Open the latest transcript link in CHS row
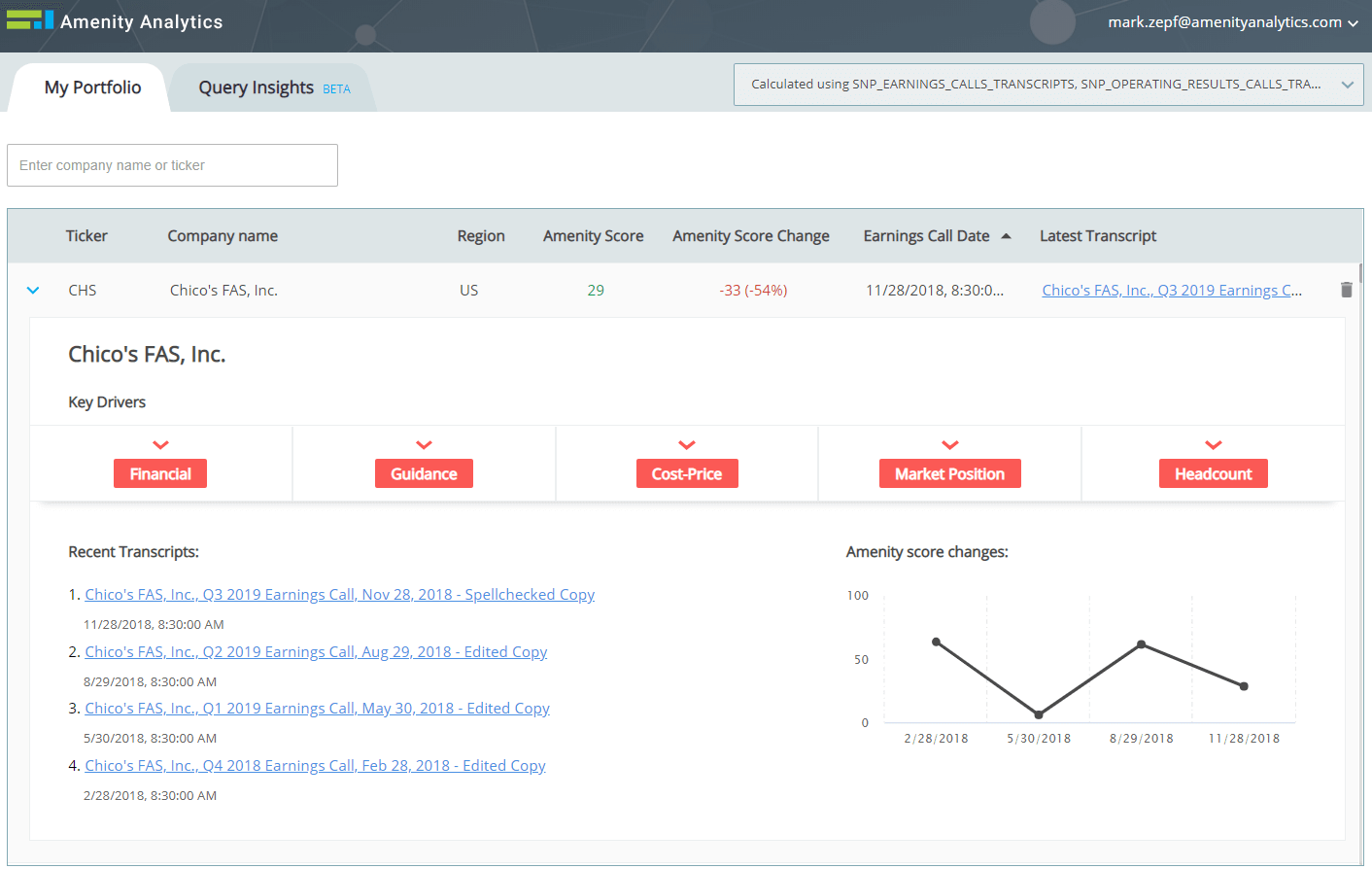1372x869 pixels. 1172,290
